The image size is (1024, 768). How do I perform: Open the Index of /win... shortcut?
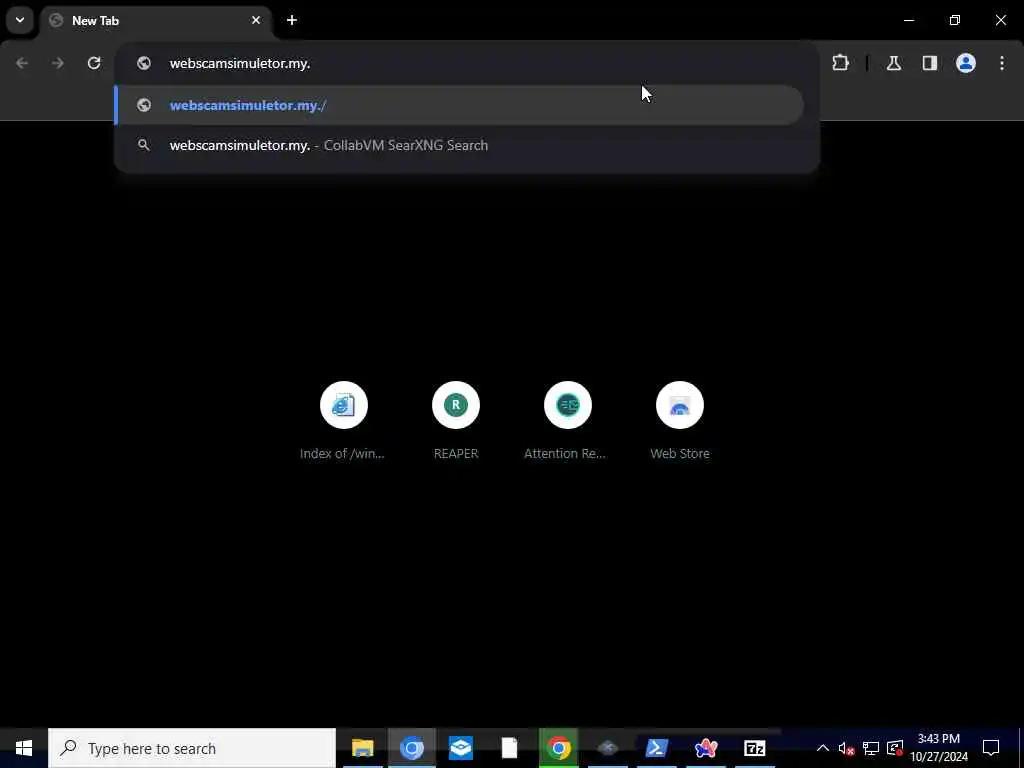click(344, 420)
